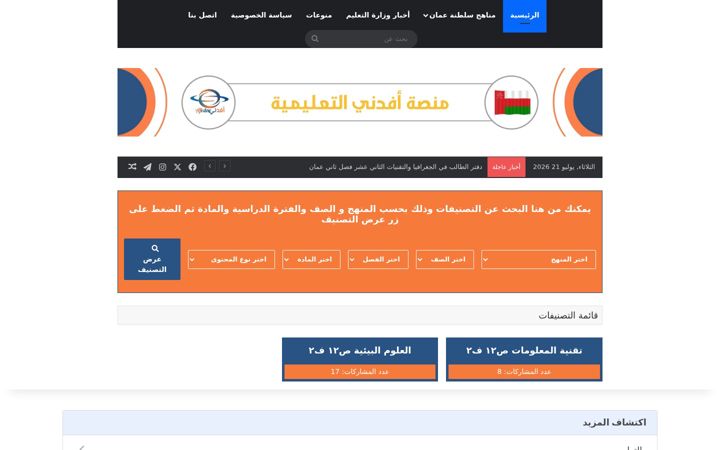
Task: Select the الرئيسية menu tab
Action: point(525,16)
